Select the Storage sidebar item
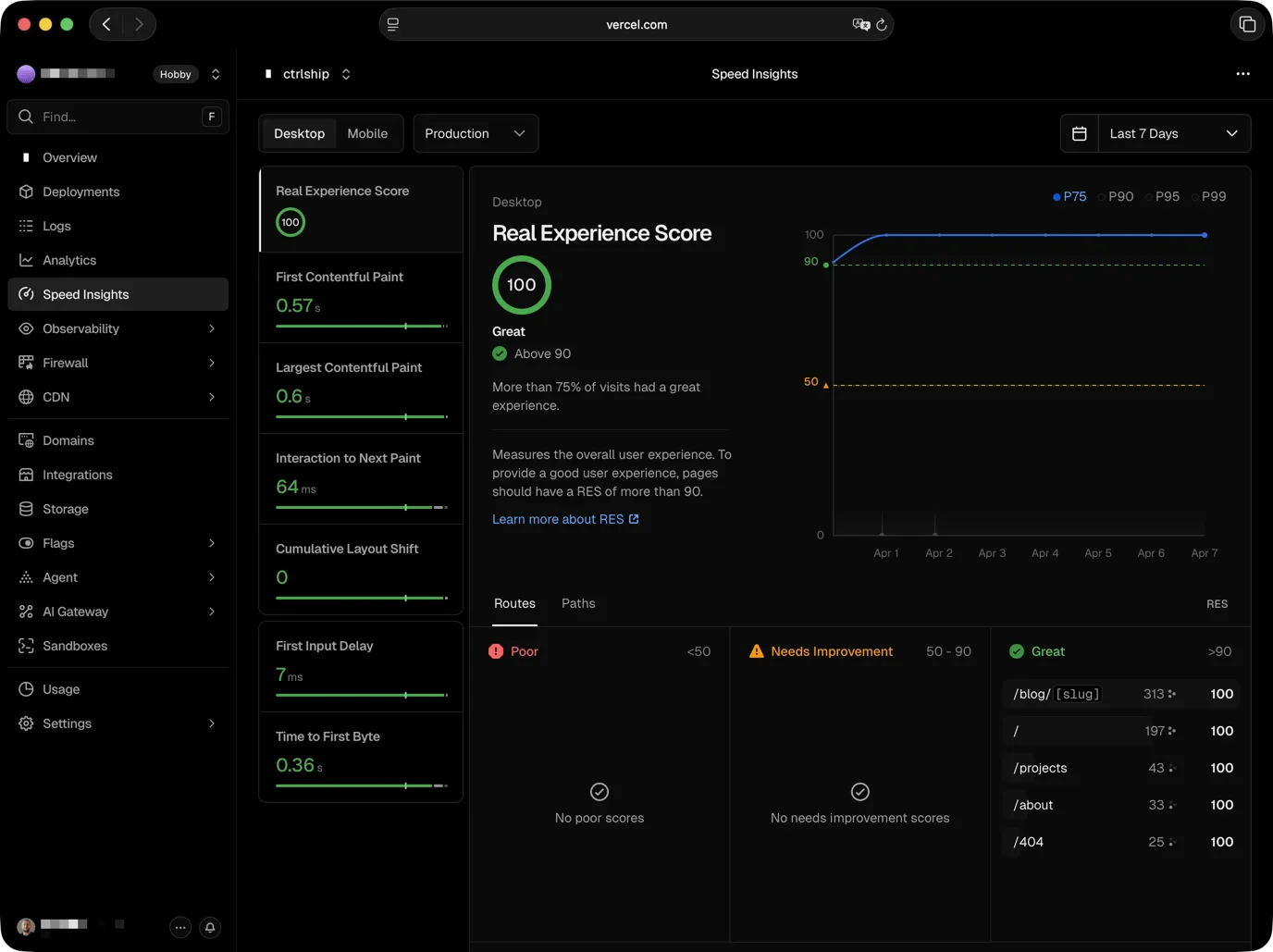Image resolution: width=1273 pixels, height=952 pixels. point(66,509)
